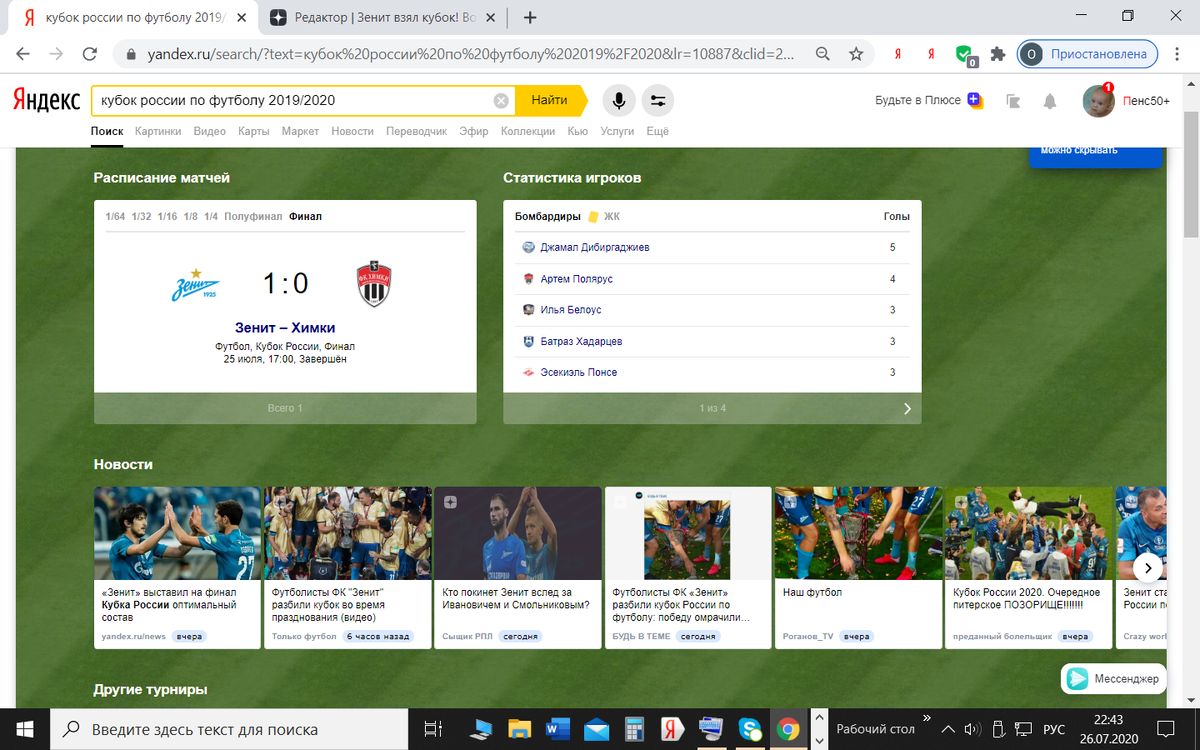
Task: Open Yandex Browser from taskbar
Action: 673,729
